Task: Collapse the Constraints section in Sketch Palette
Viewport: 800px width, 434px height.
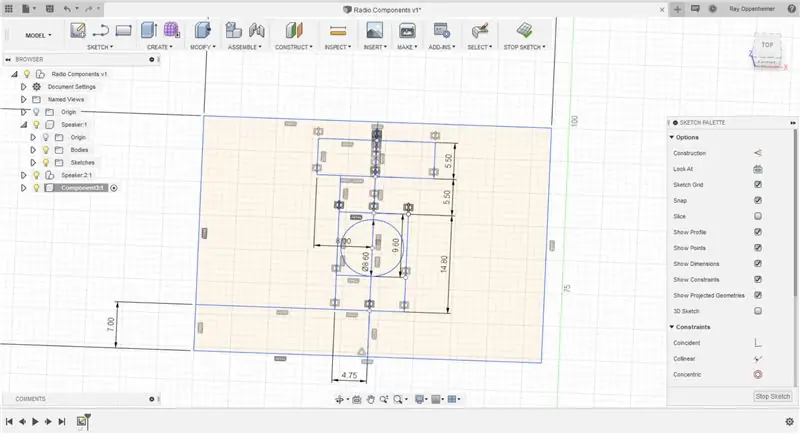Action: tap(672, 327)
